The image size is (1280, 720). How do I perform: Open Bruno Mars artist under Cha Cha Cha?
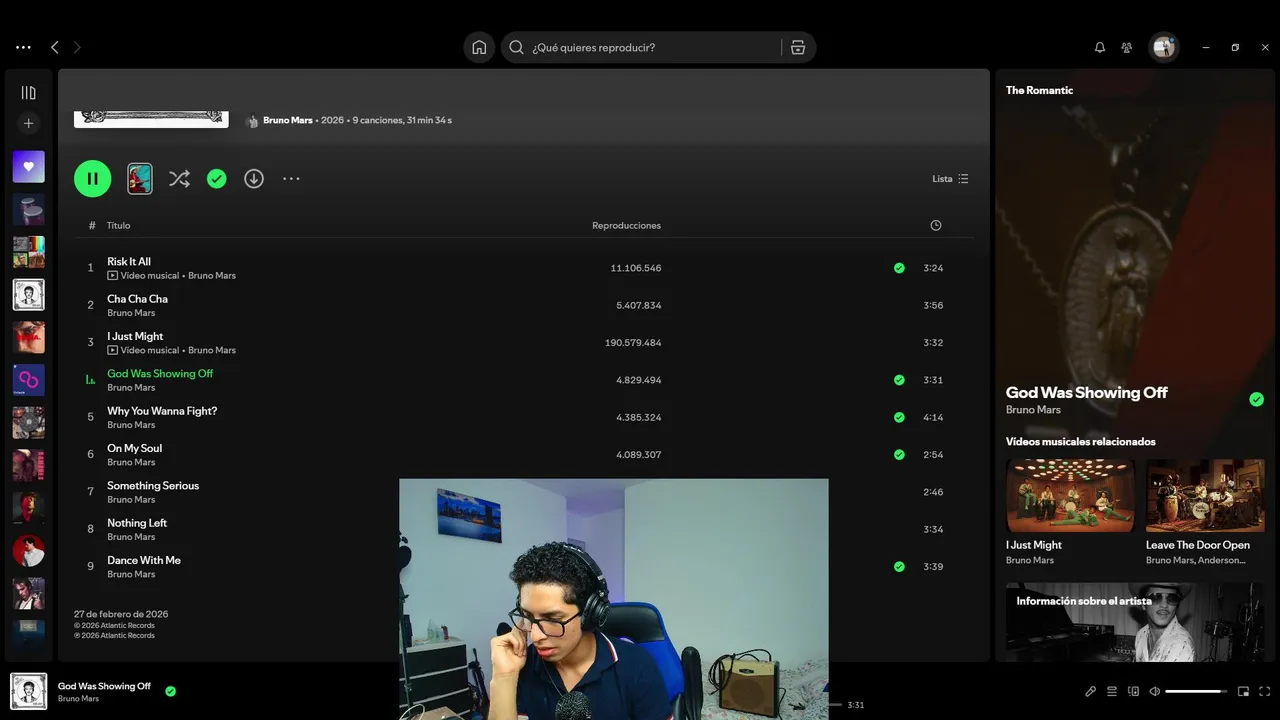[x=131, y=313]
